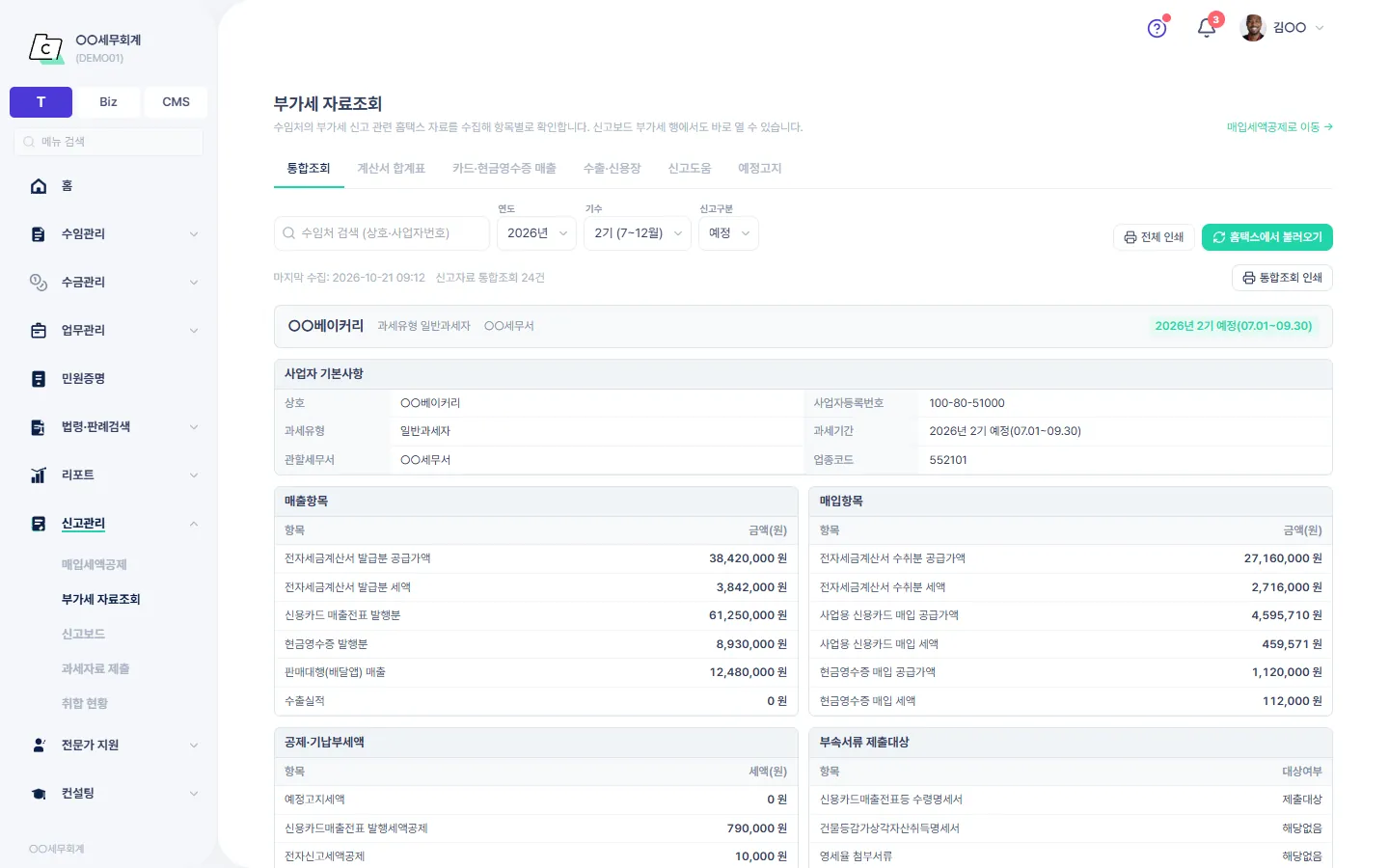This screenshot has width=1389, height=868.
Task: Click the 신고관리 form icon
Action: (x=39, y=524)
